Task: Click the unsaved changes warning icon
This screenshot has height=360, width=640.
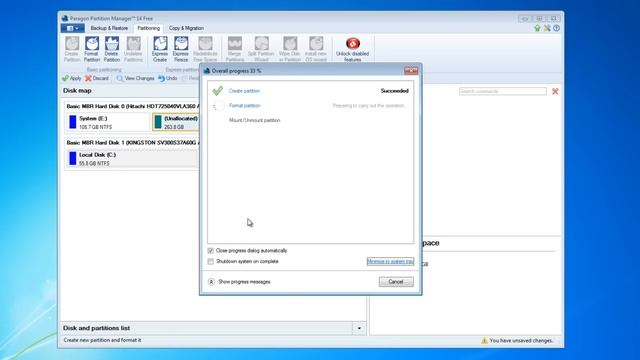Action: point(484,340)
